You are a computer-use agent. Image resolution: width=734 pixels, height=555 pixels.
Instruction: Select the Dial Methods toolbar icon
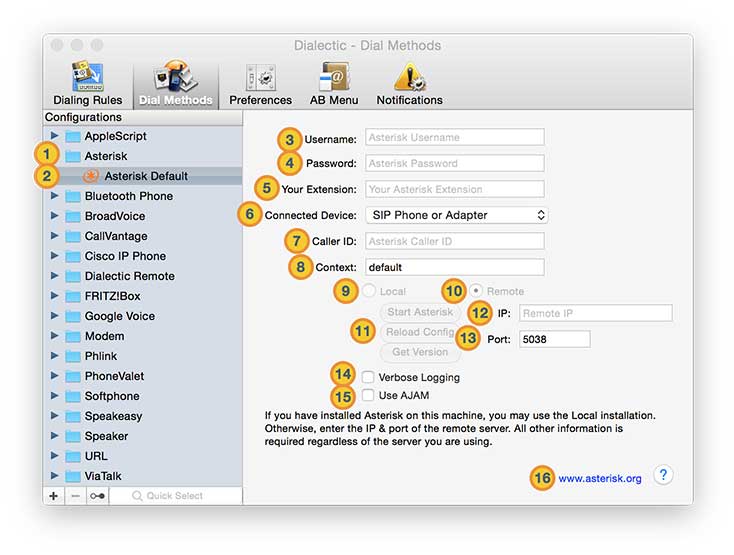tap(176, 76)
